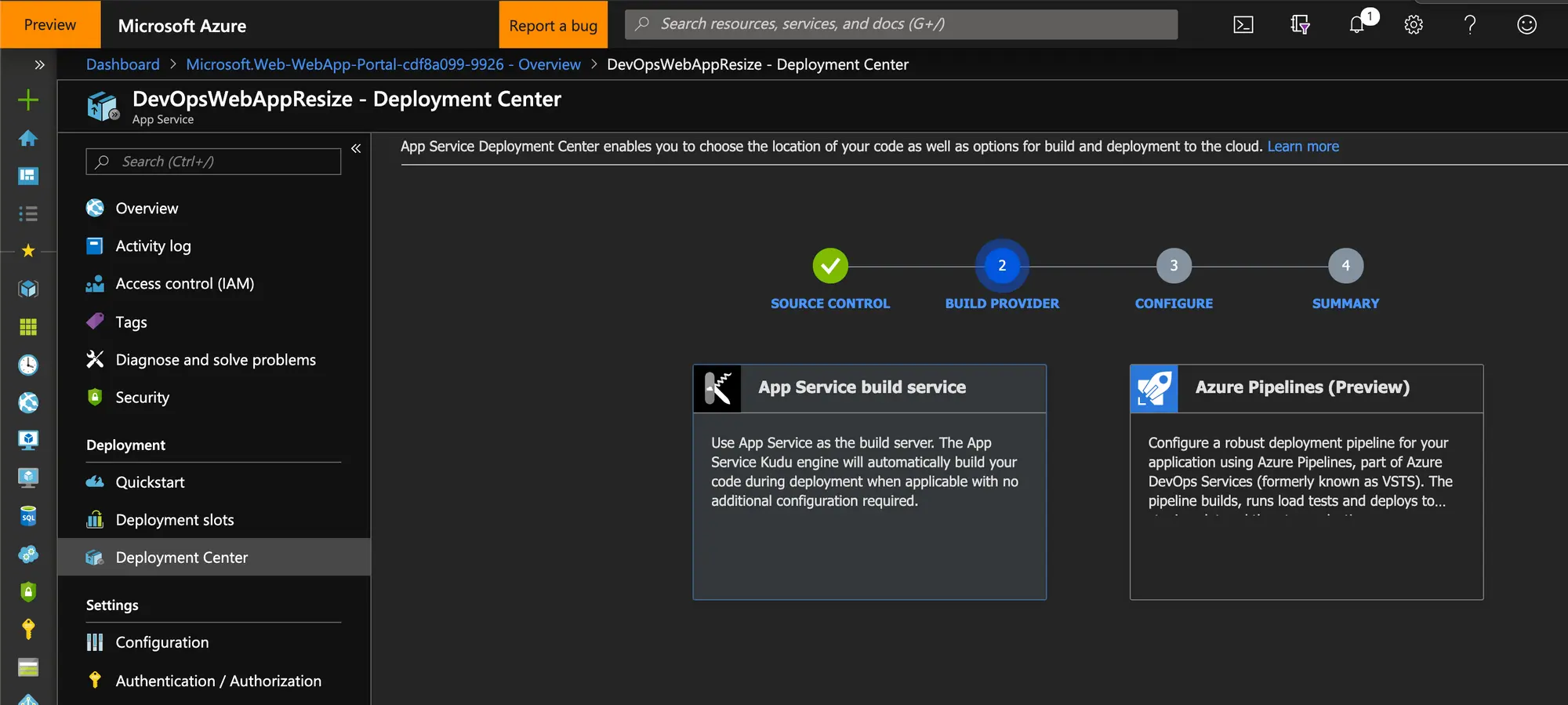Open the Recent clock icon in sidebar
This screenshot has height=705, width=1568.
28,365
